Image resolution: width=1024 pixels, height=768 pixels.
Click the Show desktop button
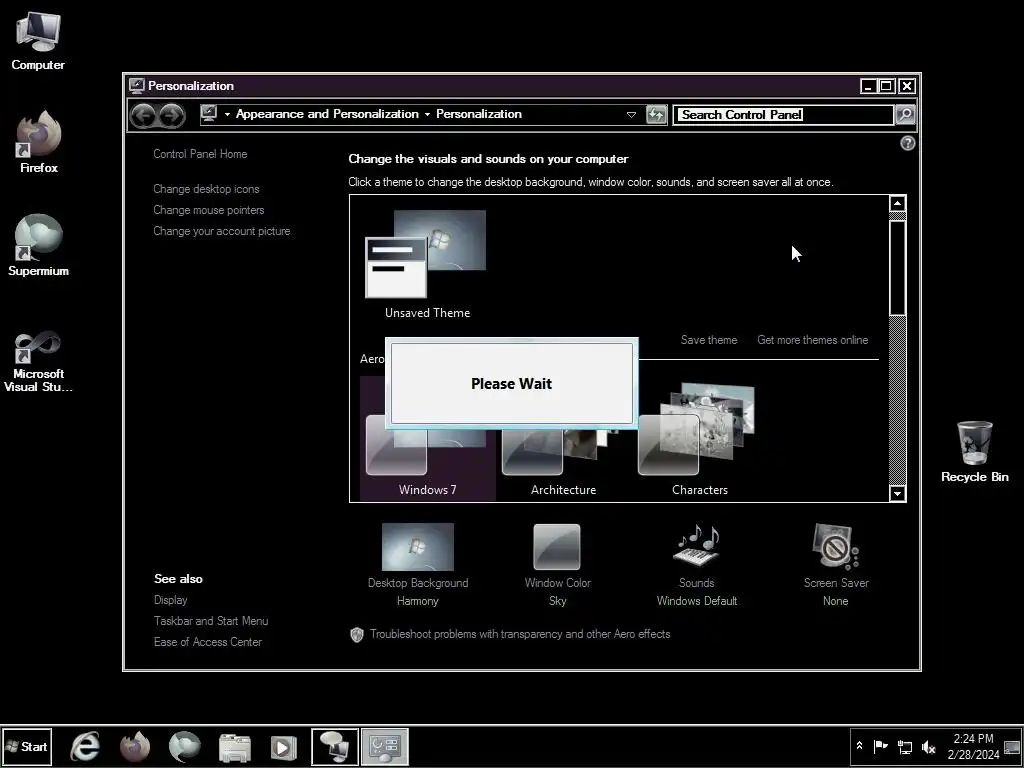(x=1013, y=746)
